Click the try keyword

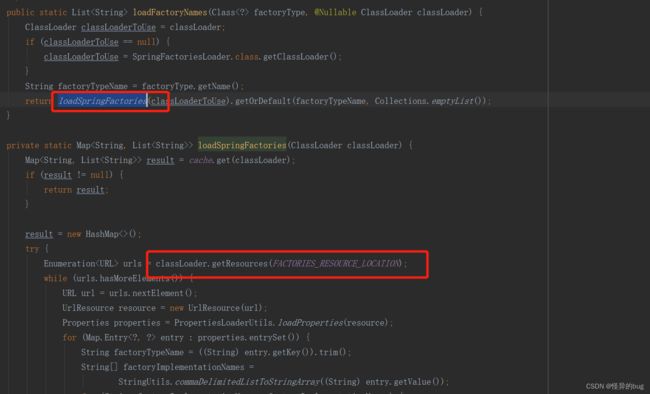point(32,249)
